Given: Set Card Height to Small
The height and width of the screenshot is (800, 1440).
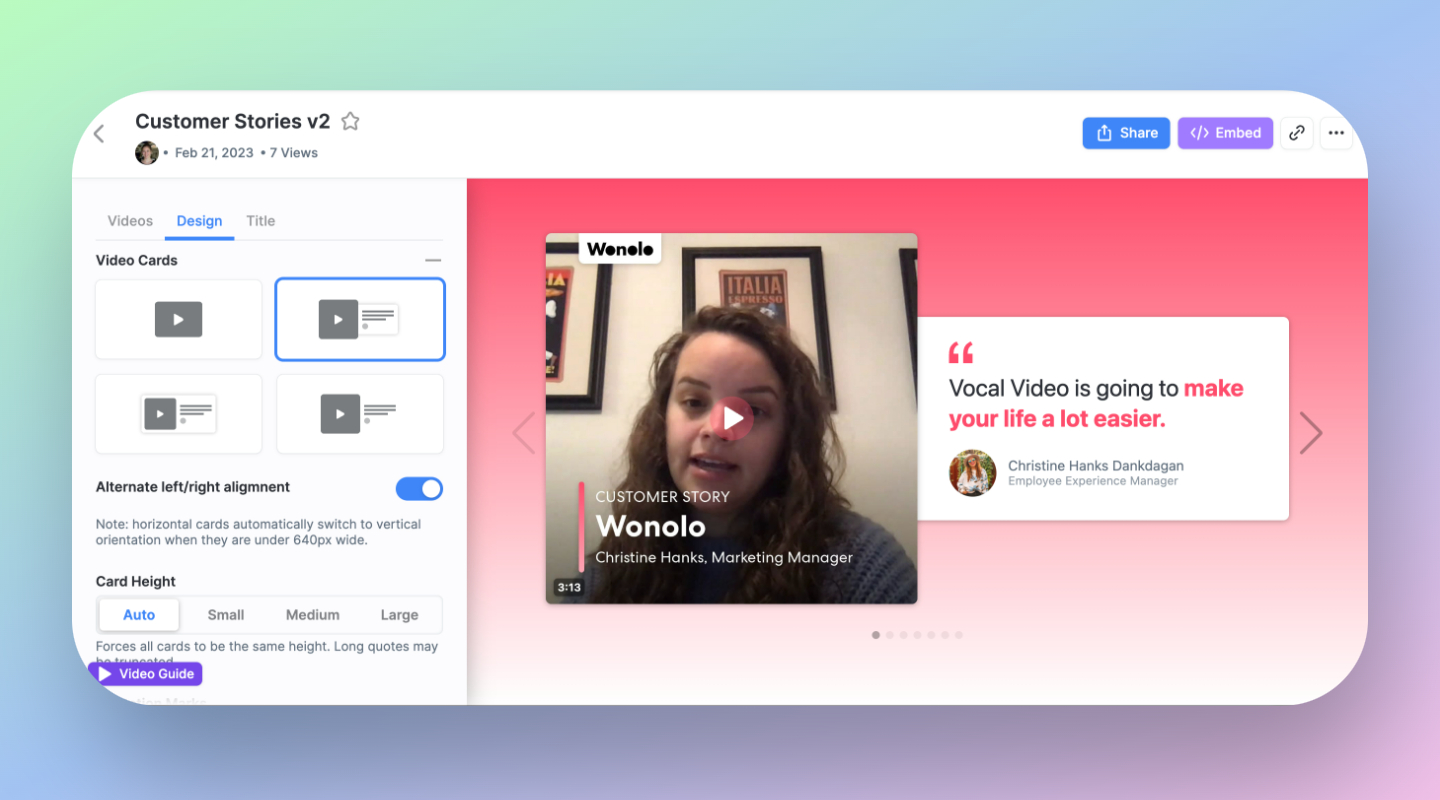Looking at the screenshot, I should point(226,615).
